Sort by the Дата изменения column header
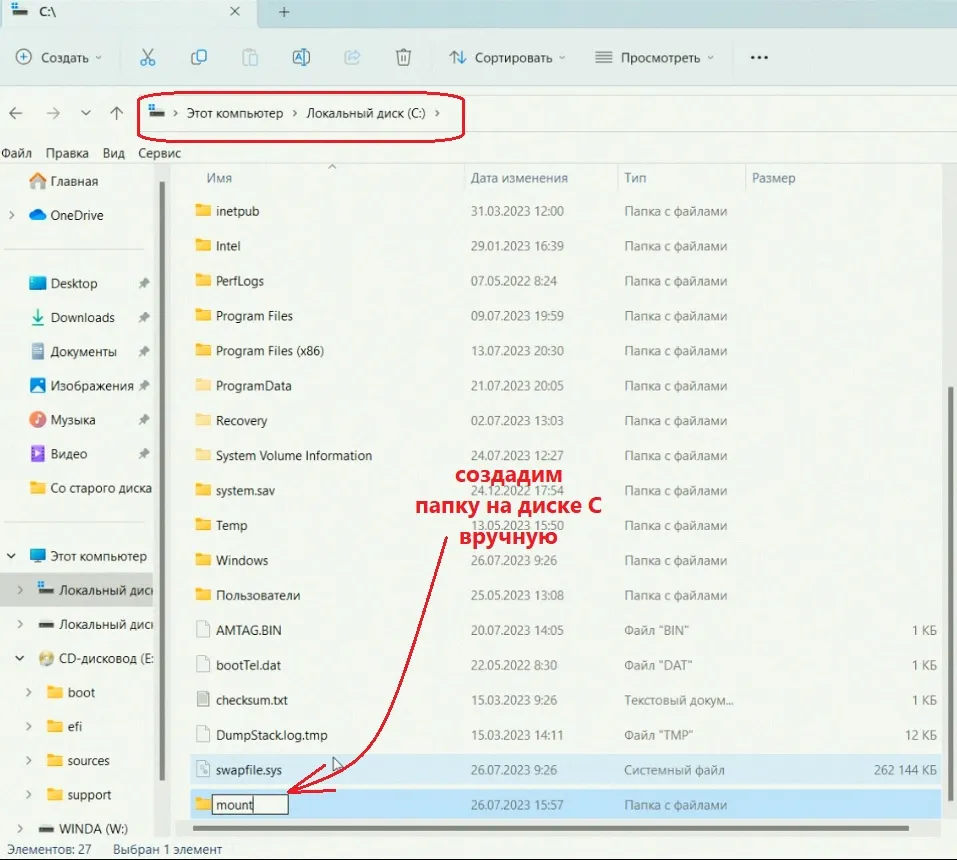 519,178
